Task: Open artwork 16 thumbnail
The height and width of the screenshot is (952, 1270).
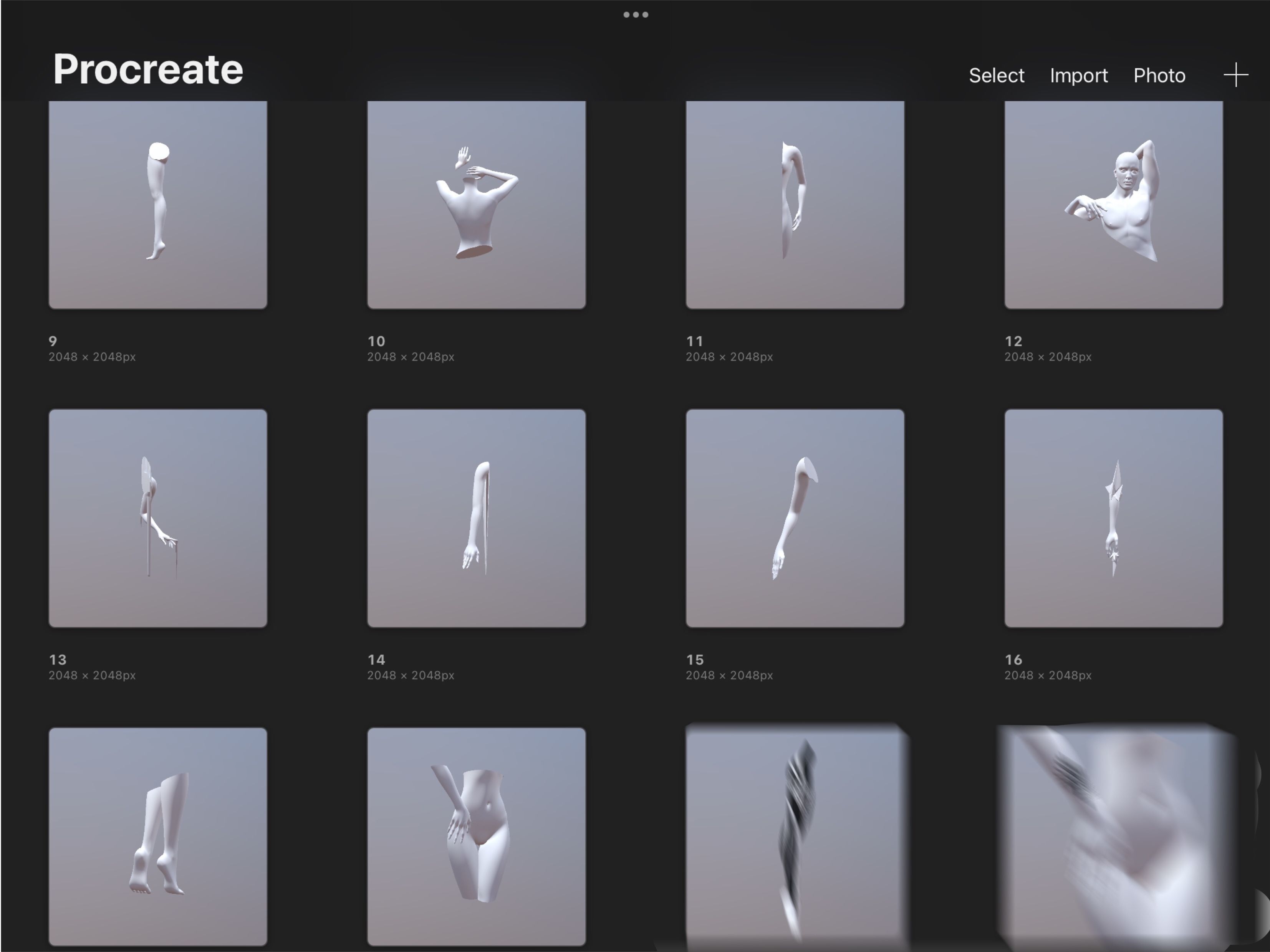Action: coord(1113,517)
